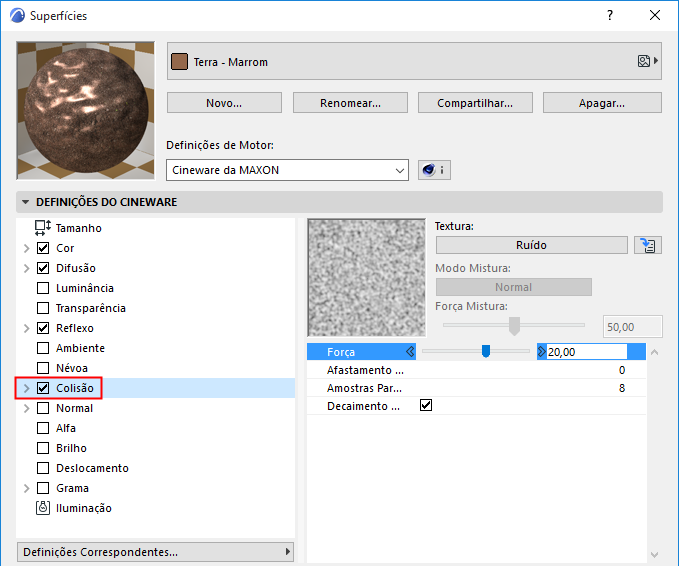Click the Tamanho size icon

pos(43,227)
